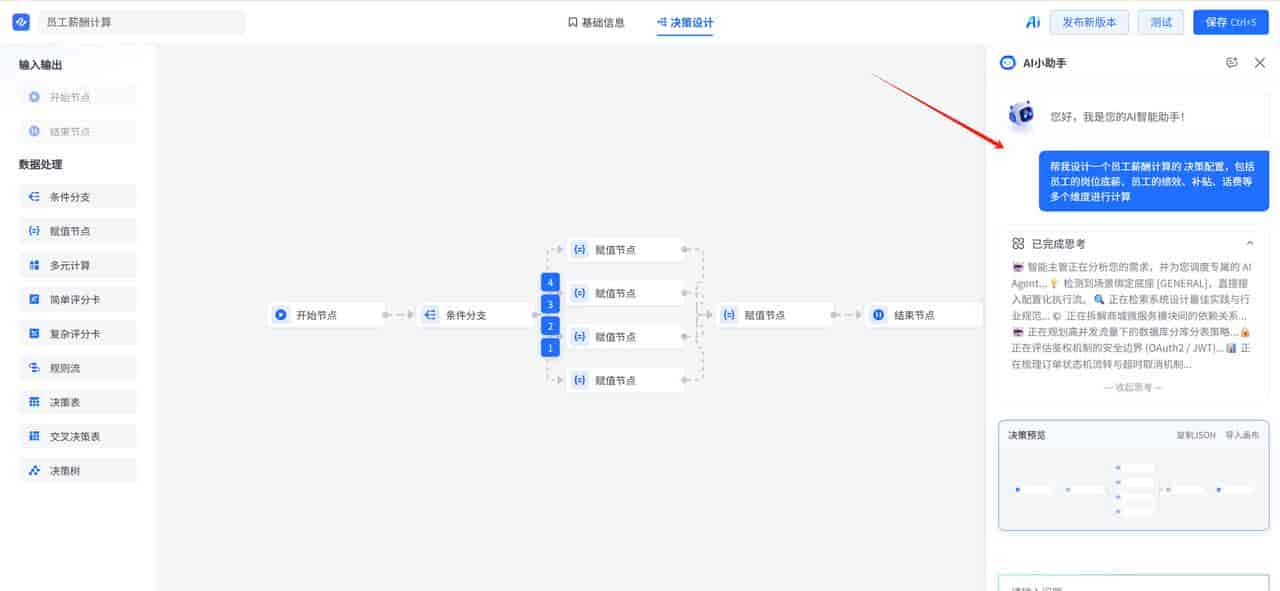1280x591 pixels.
Task: Click the grid icon beside 已完成思考
Action: (1018, 243)
